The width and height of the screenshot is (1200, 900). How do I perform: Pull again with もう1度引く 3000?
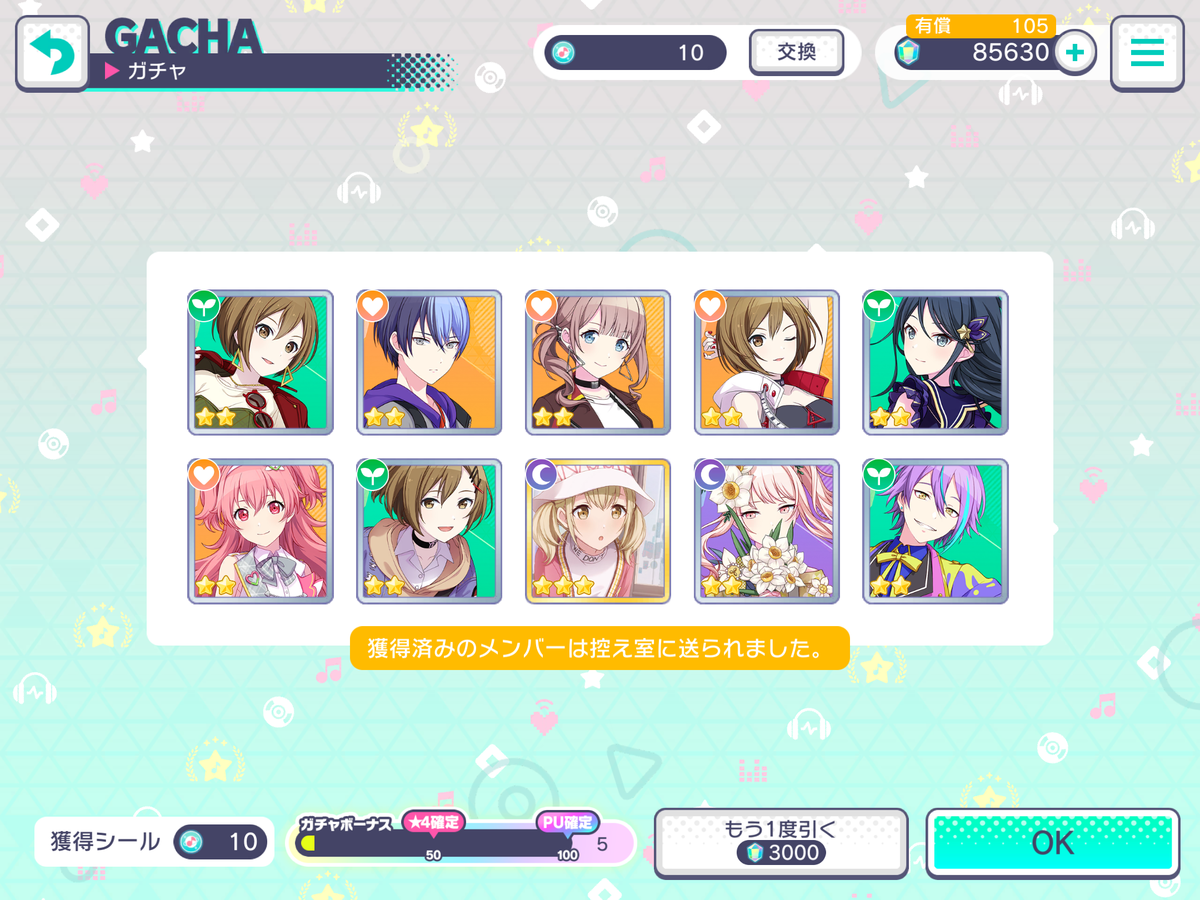[x=781, y=841]
